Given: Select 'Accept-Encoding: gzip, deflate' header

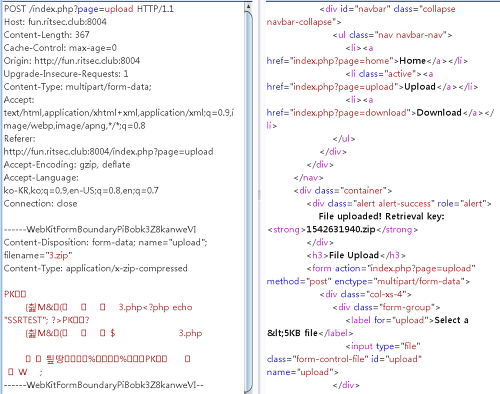Looking at the screenshot, I should 67,165.
